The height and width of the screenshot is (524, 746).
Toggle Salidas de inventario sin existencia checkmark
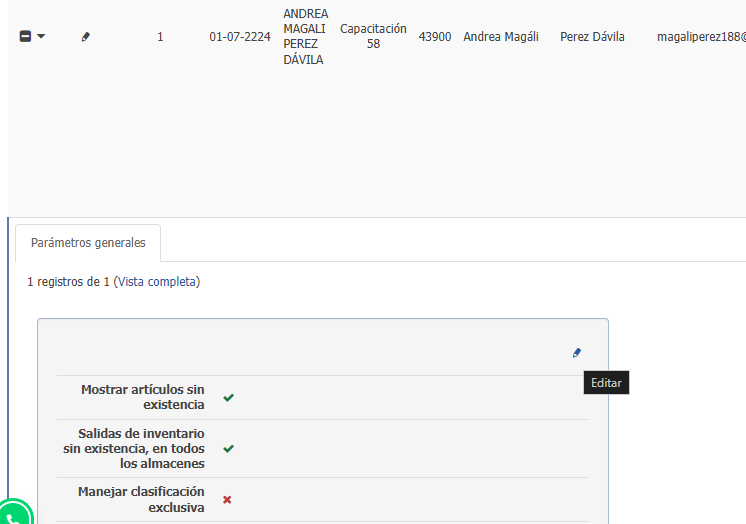(x=228, y=449)
